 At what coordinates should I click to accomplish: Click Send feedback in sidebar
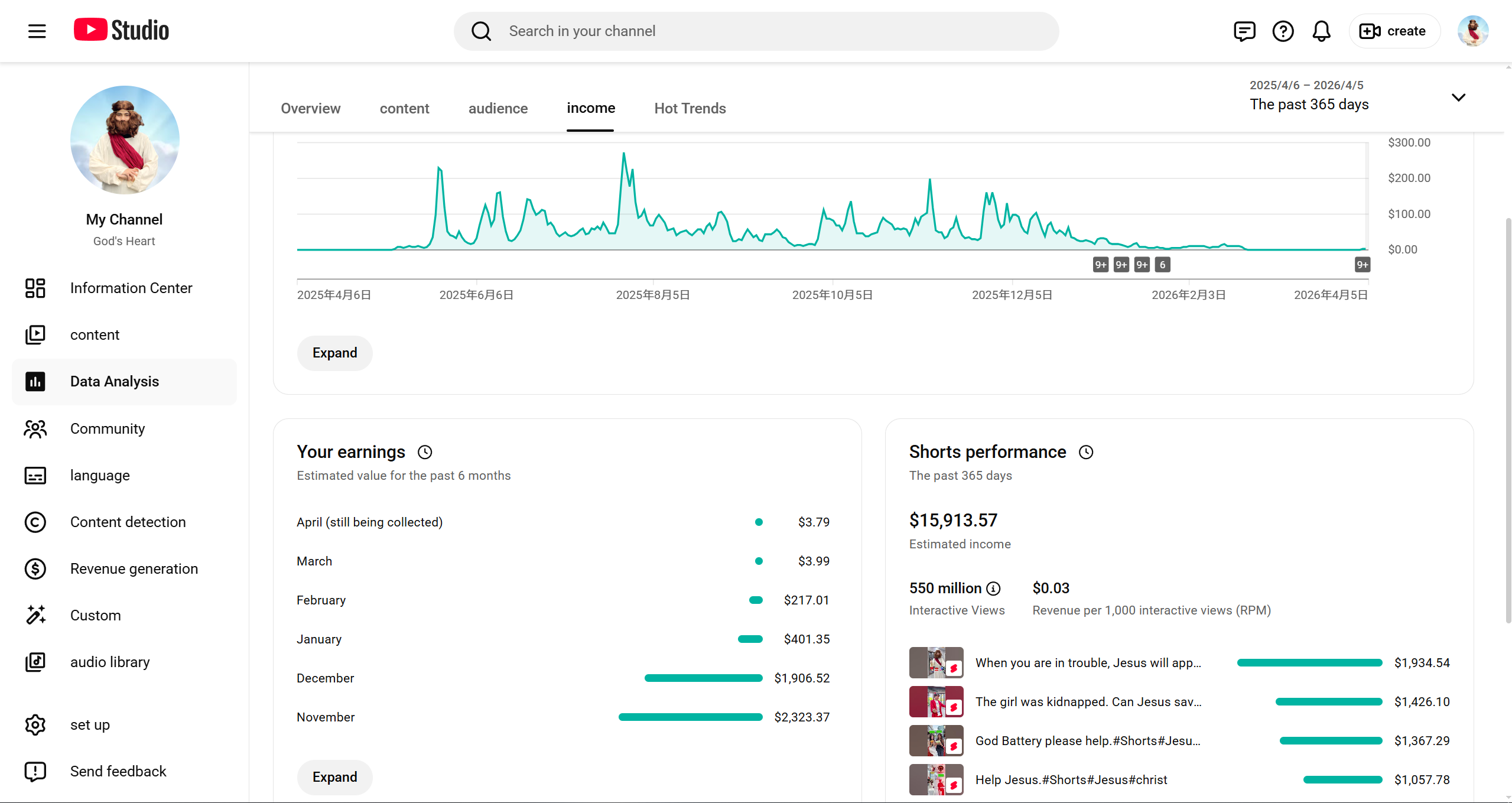pos(118,772)
